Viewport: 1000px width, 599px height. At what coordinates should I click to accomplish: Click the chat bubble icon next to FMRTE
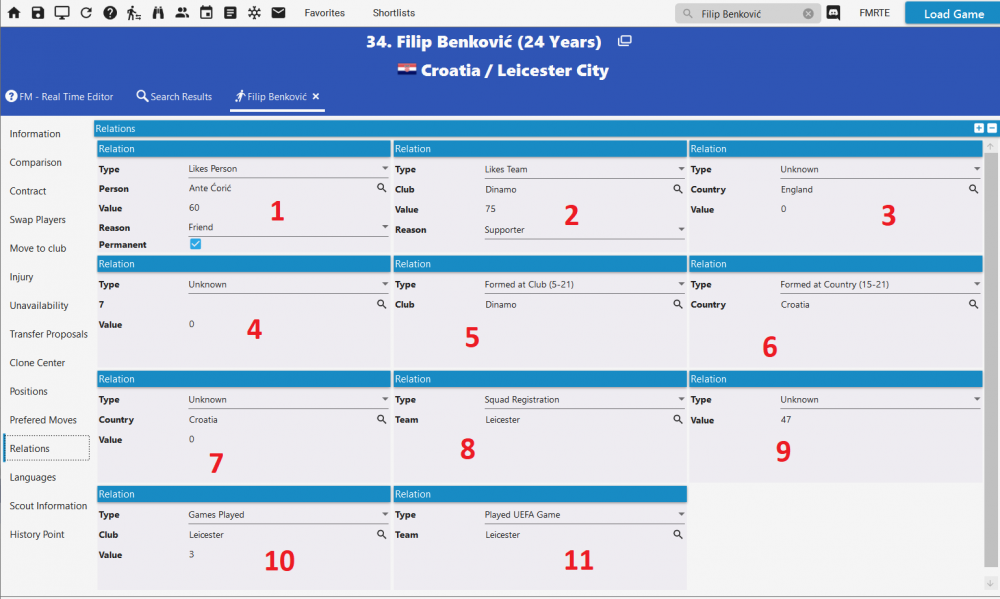(833, 13)
